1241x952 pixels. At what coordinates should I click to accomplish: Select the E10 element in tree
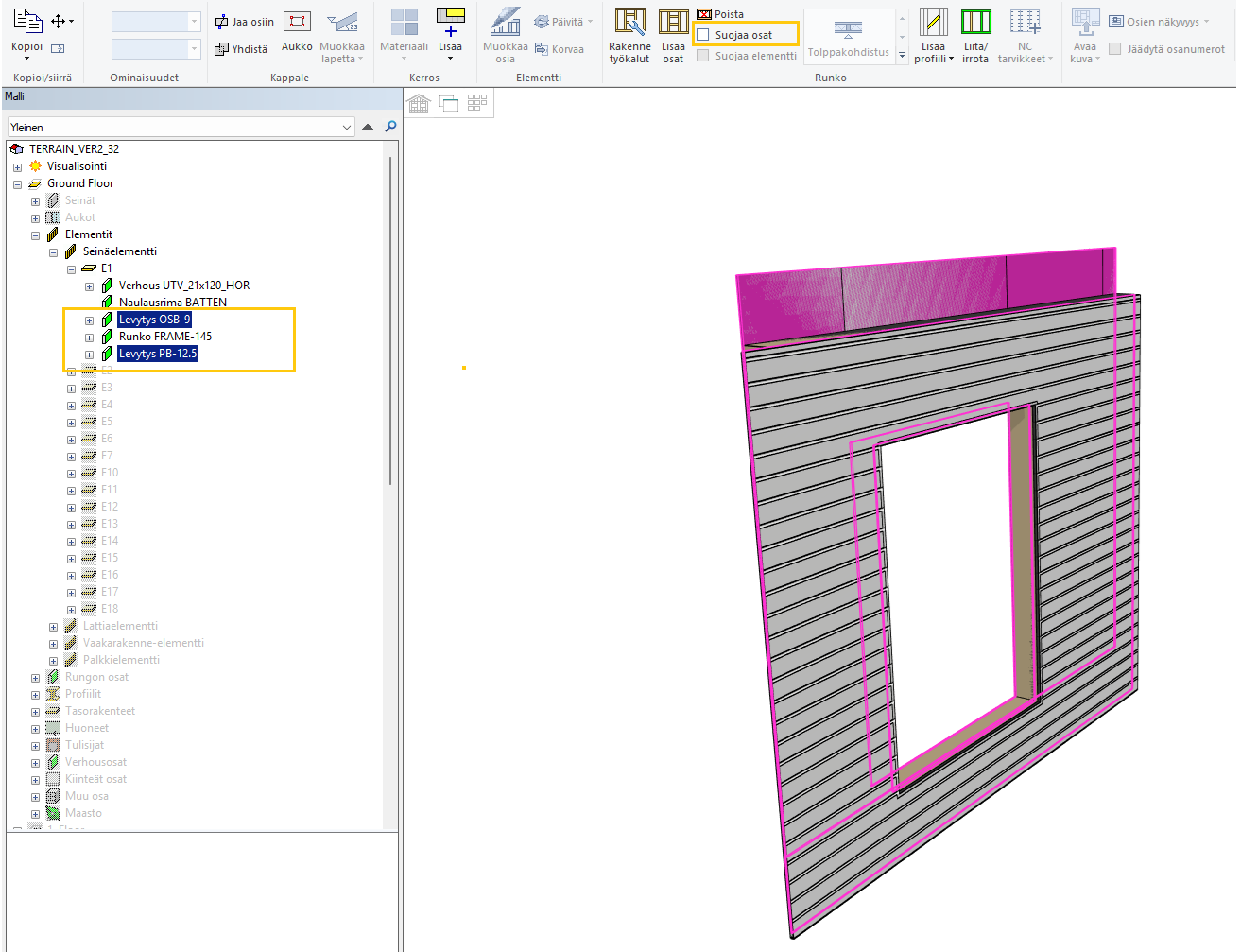pyautogui.click(x=110, y=473)
